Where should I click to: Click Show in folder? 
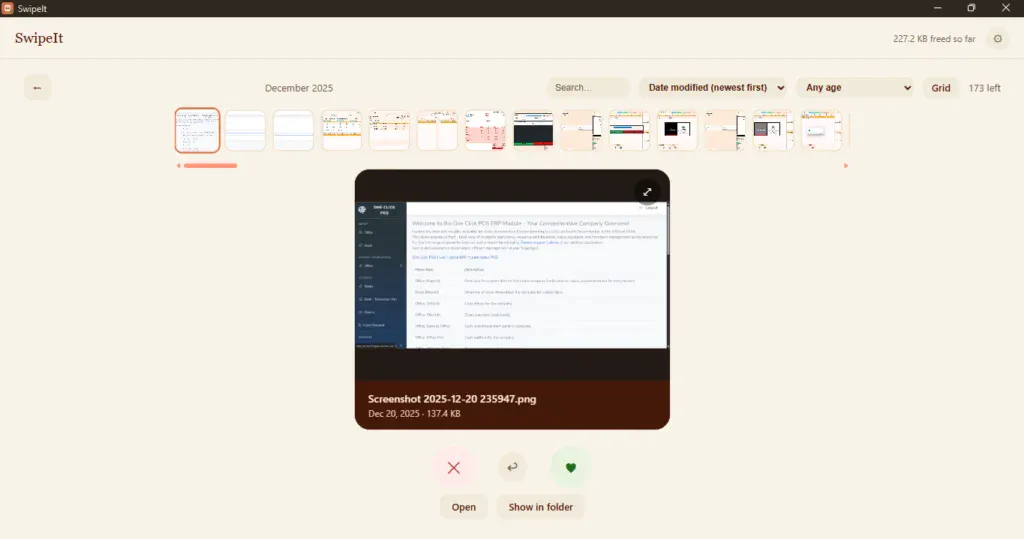pos(541,507)
